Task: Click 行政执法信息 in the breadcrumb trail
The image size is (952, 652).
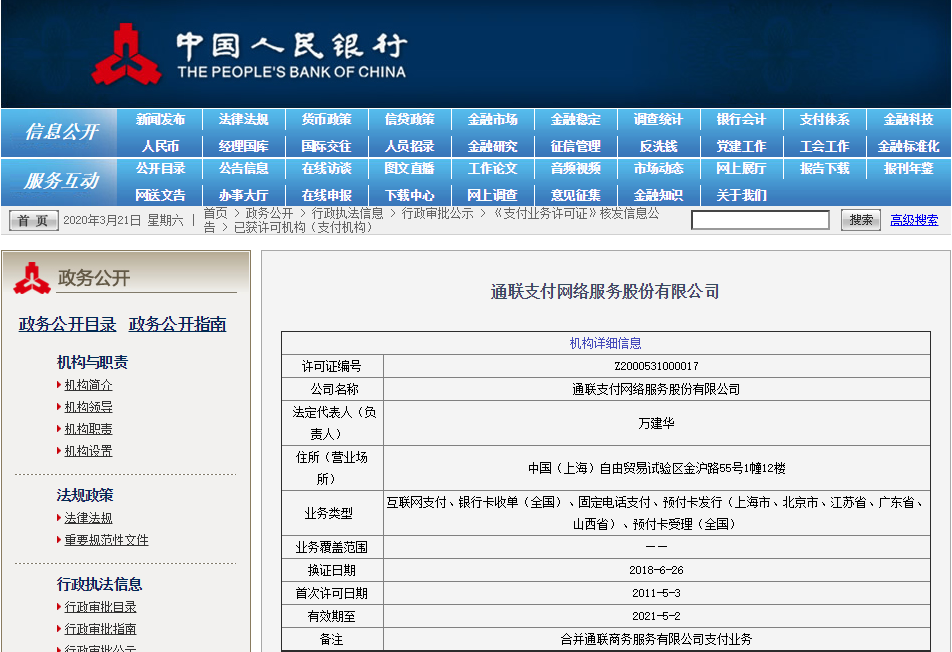Action: pyautogui.click(x=347, y=213)
